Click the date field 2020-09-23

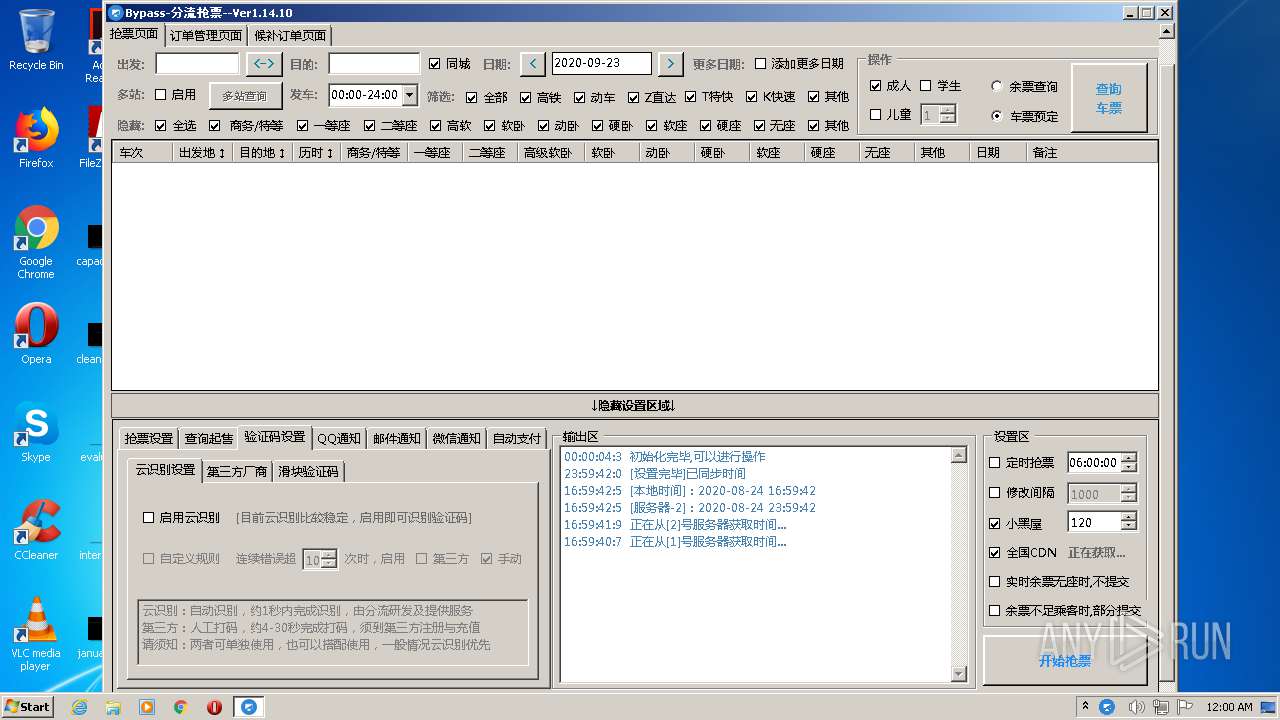coord(602,63)
